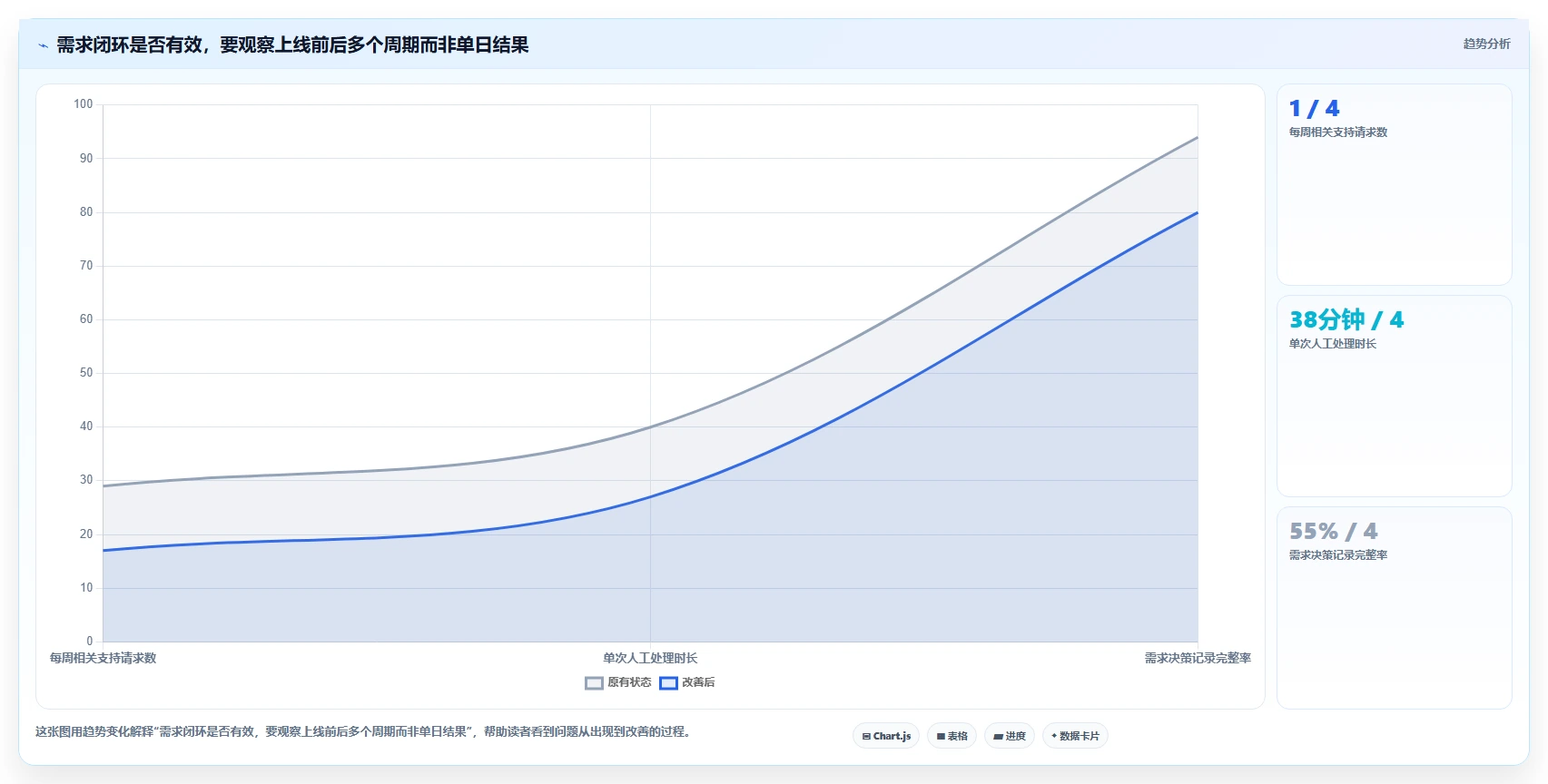Click the 表格 chip icon
The width and height of the screenshot is (1548, 784).
click(941, 737)
